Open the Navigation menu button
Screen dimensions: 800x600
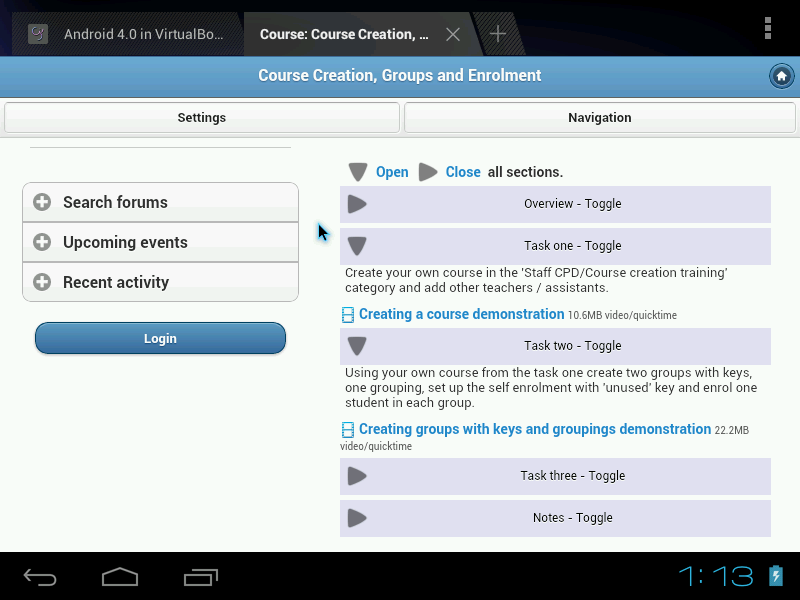click(x=599, y=117)
